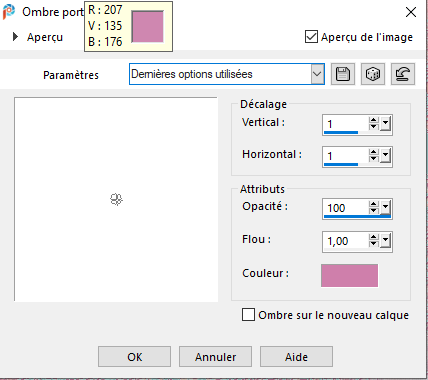Confirm the drop shadow with OK

(x=134, y=357)
